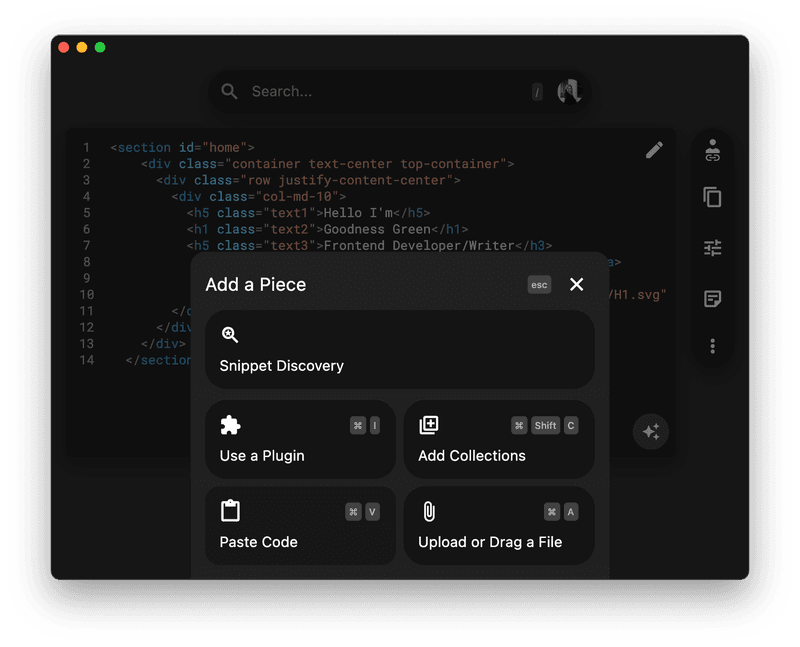This screenshot has width=800, height=647.
Task: Click the magnifying glass in the search bar
Action: pyautogui.click(x=230, y=91)
